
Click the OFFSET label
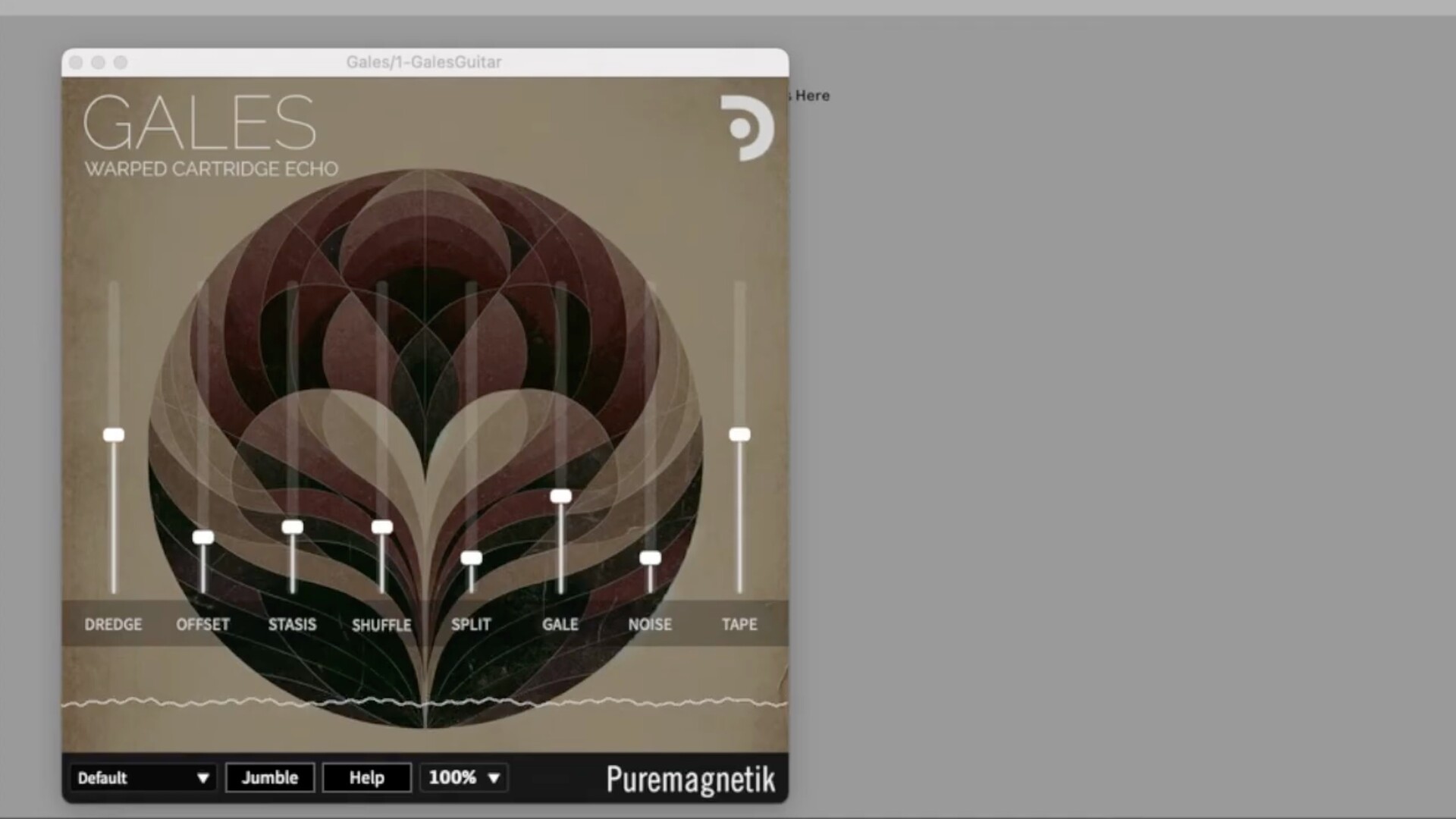(x=203, y=624)
